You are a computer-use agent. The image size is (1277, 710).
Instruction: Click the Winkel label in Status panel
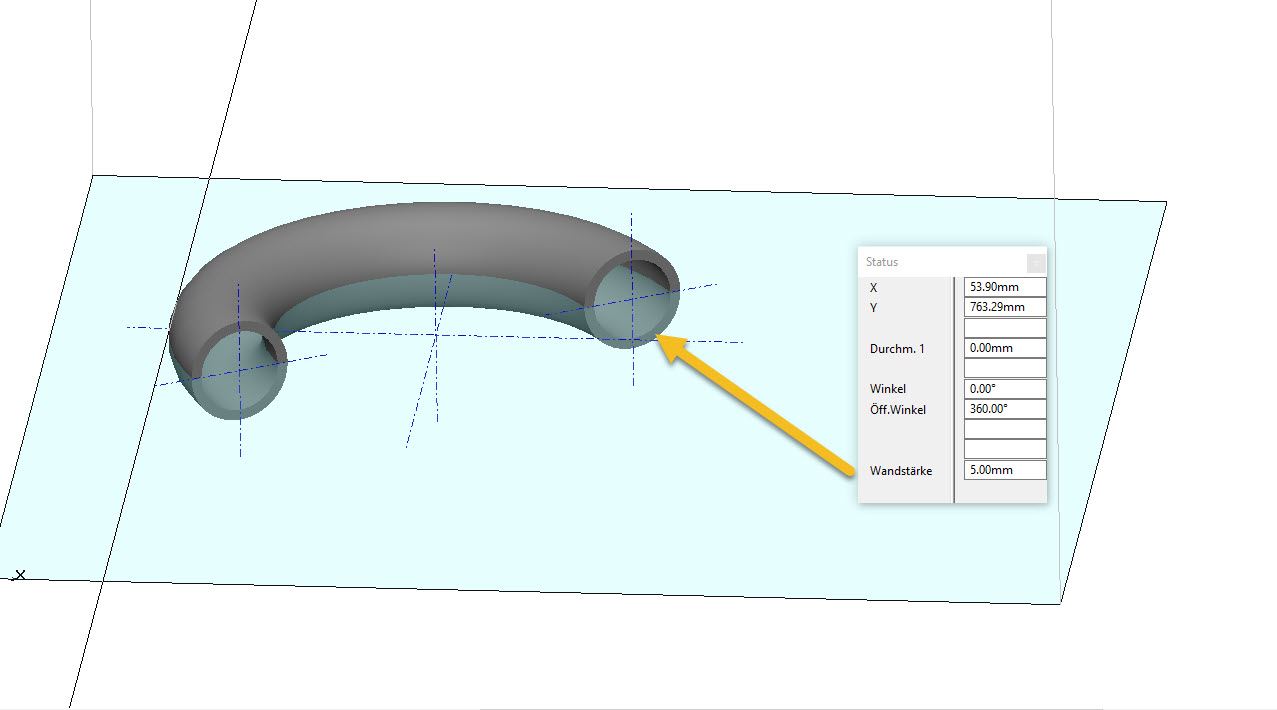(x=888, y=388)
